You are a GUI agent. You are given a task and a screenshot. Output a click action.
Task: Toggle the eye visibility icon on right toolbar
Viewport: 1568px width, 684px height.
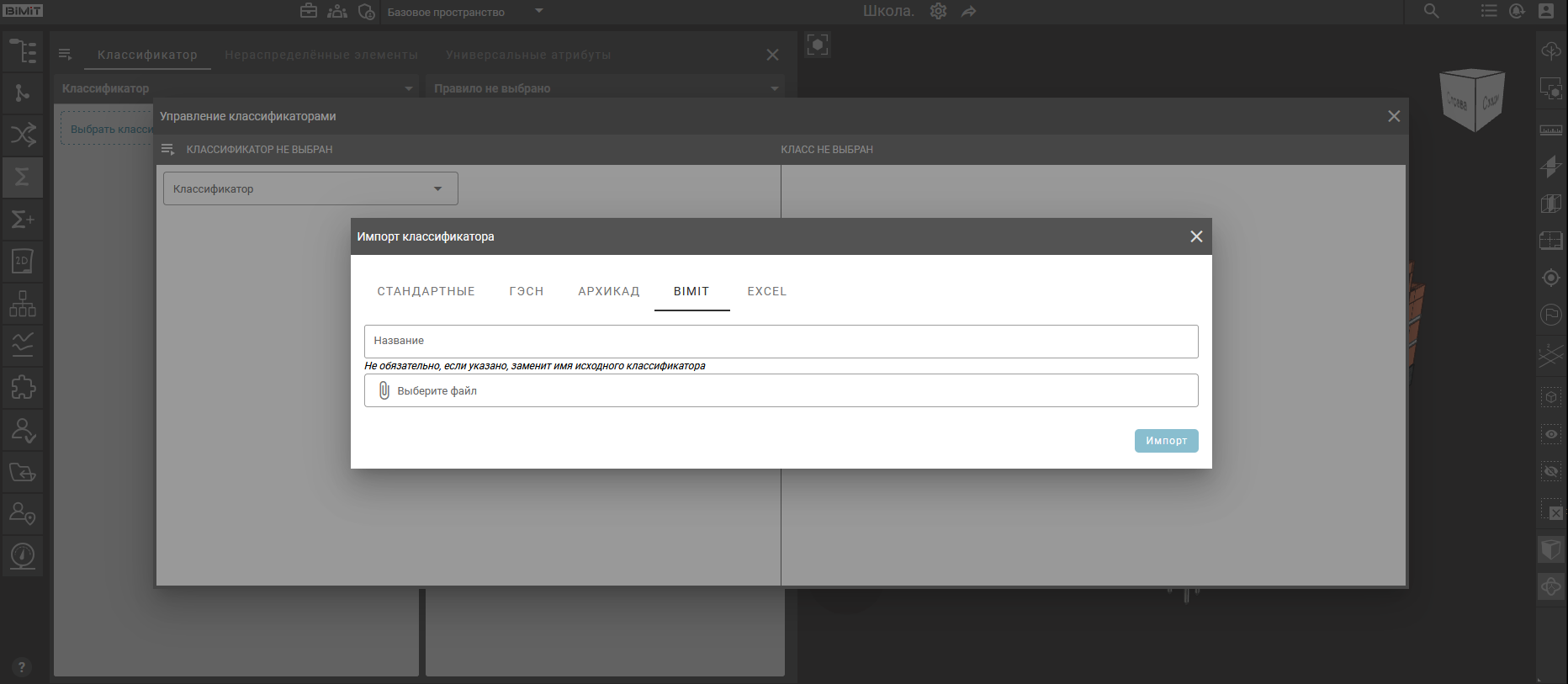coord(1550,434)
